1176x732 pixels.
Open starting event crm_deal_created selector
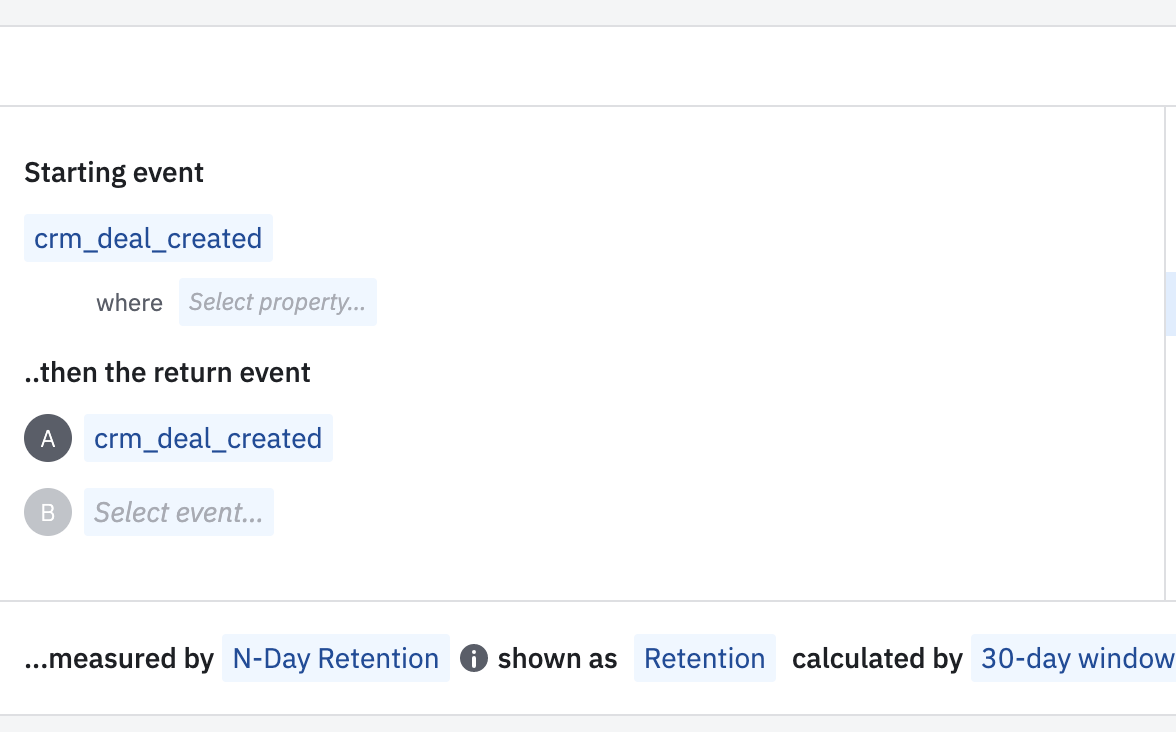[148, 239]
